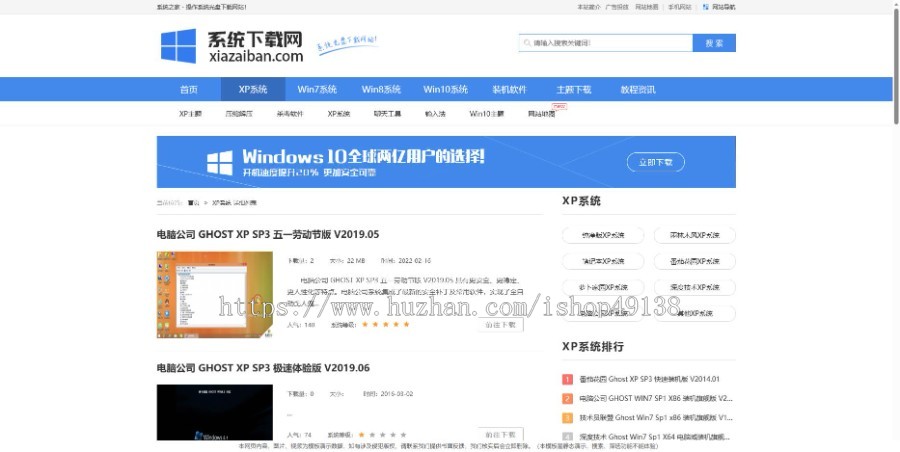Click 萝卜家园XP系统 category pill

pyautogui.click(x=603, y=287)
